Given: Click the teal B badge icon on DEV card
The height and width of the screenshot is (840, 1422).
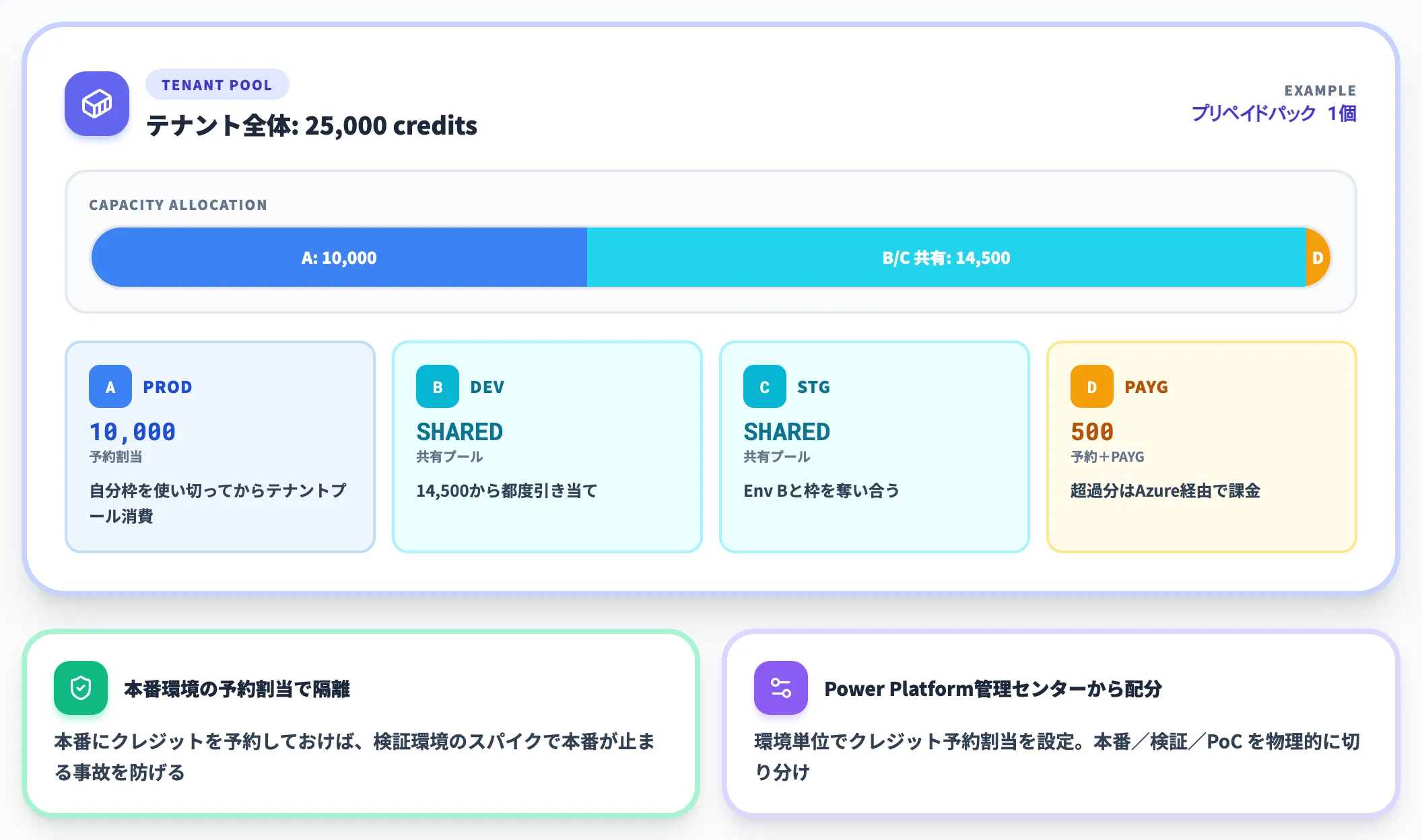Looking at the screenshot, I should pos(438,386).
